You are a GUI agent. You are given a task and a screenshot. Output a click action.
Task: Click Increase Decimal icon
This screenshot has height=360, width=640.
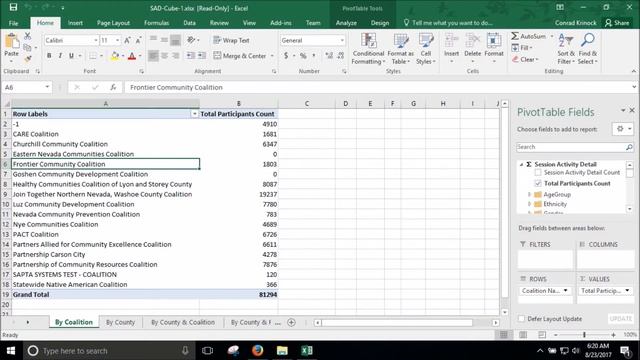(329, 56)
